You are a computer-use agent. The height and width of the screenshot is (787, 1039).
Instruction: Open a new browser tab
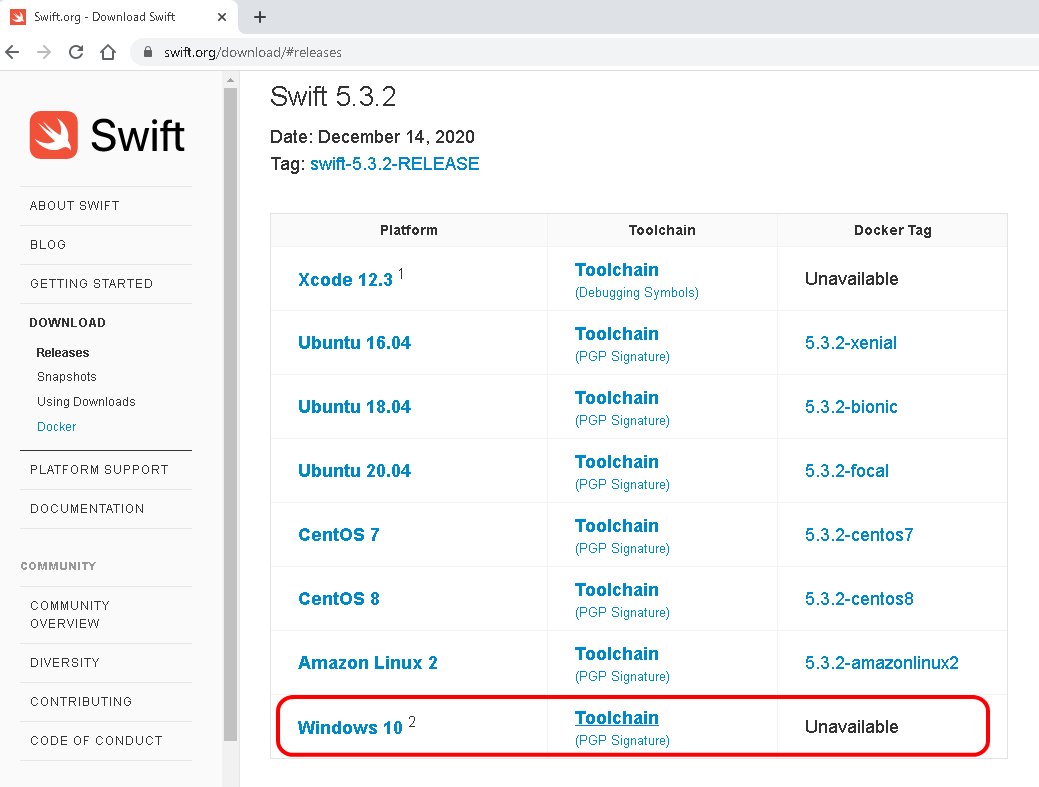click(x=258, y=17)
